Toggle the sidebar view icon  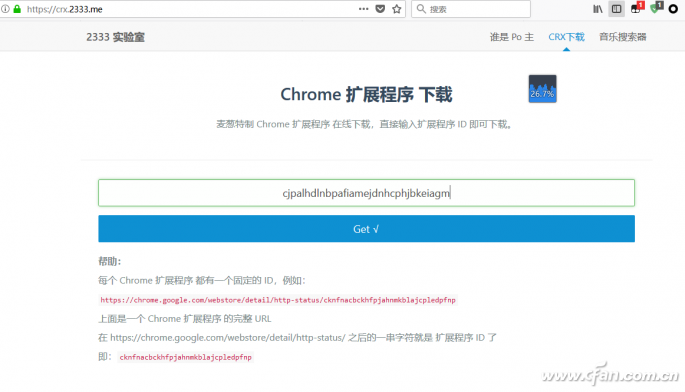click(616, 9)
